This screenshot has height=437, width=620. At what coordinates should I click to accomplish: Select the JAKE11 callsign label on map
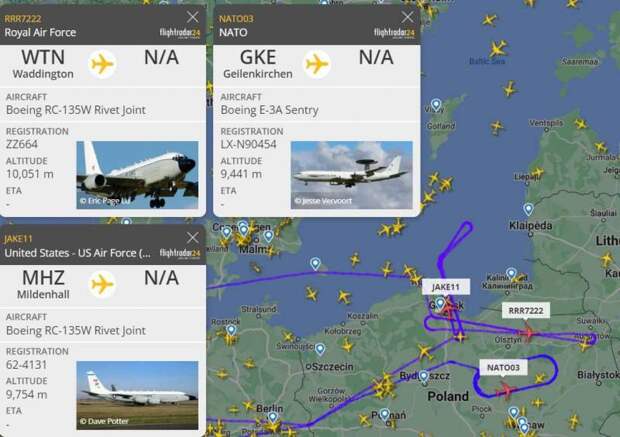click(x=446, y=287)
